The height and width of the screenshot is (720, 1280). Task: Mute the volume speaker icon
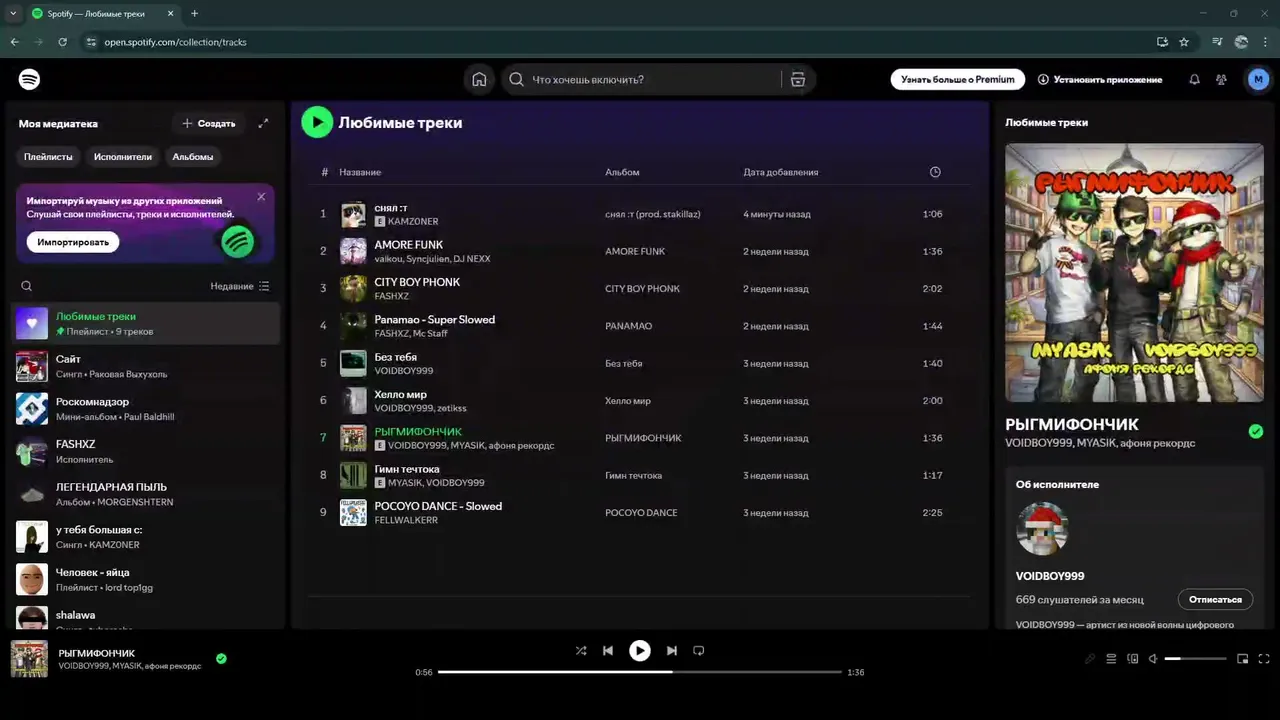[x=1153, y=659]
